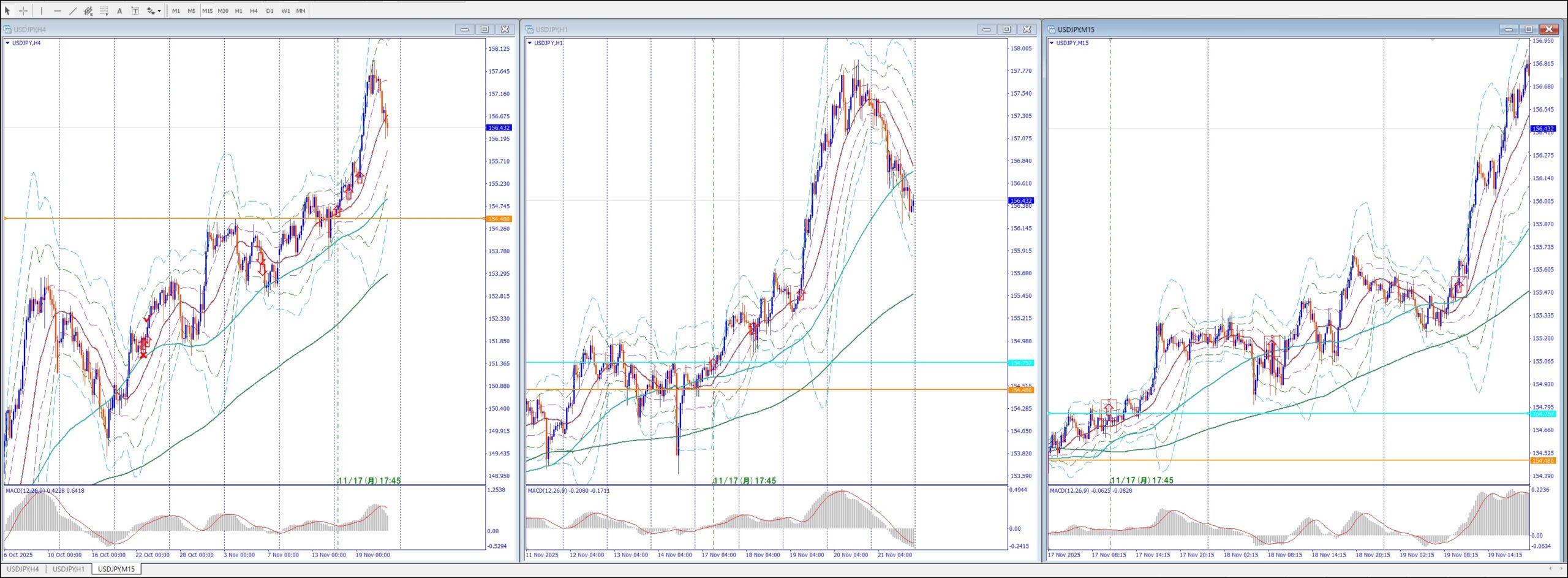Switch to the USDJPY,H4 bottom tab
The image size is (1568, 578).
23,569
